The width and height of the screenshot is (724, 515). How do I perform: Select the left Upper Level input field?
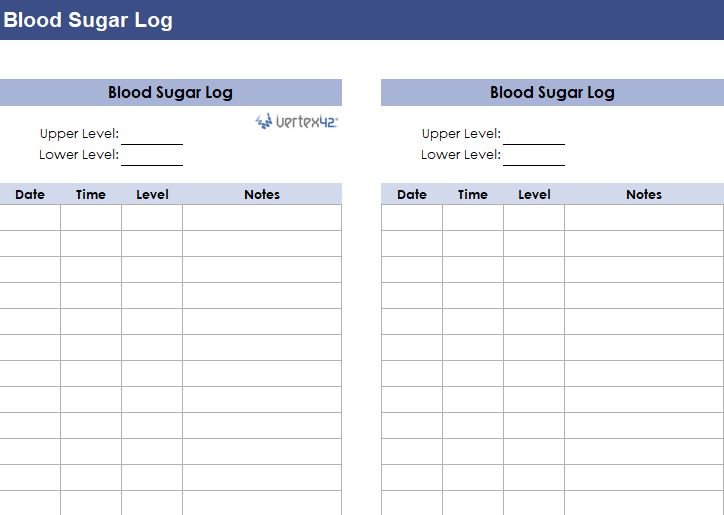click(x=152, y=134)
